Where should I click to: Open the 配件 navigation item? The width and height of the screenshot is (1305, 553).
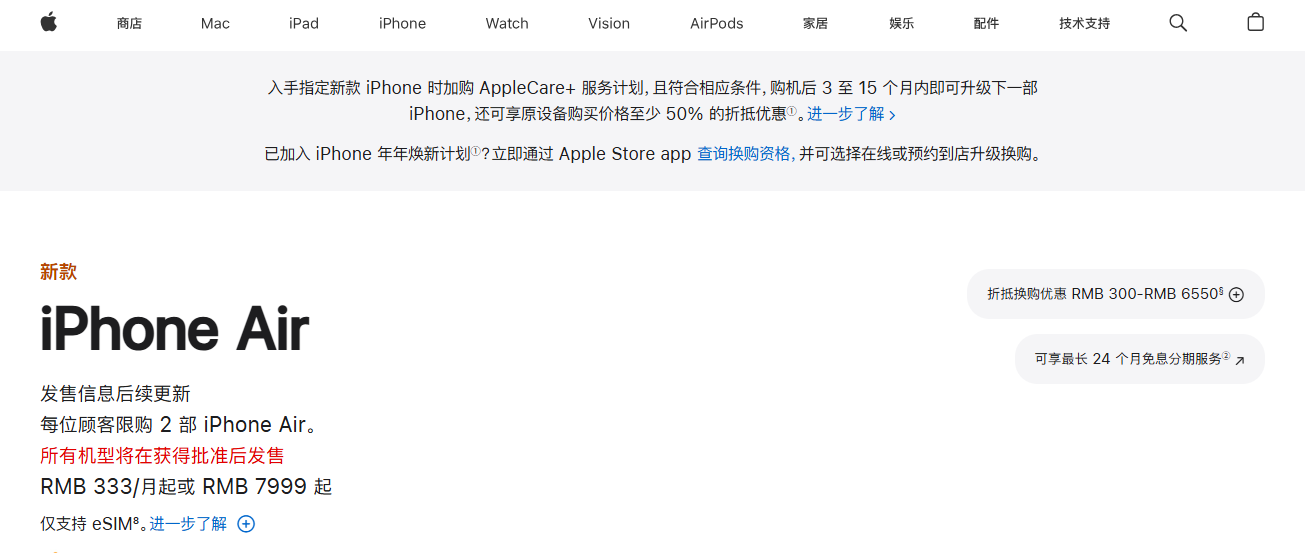986,23
